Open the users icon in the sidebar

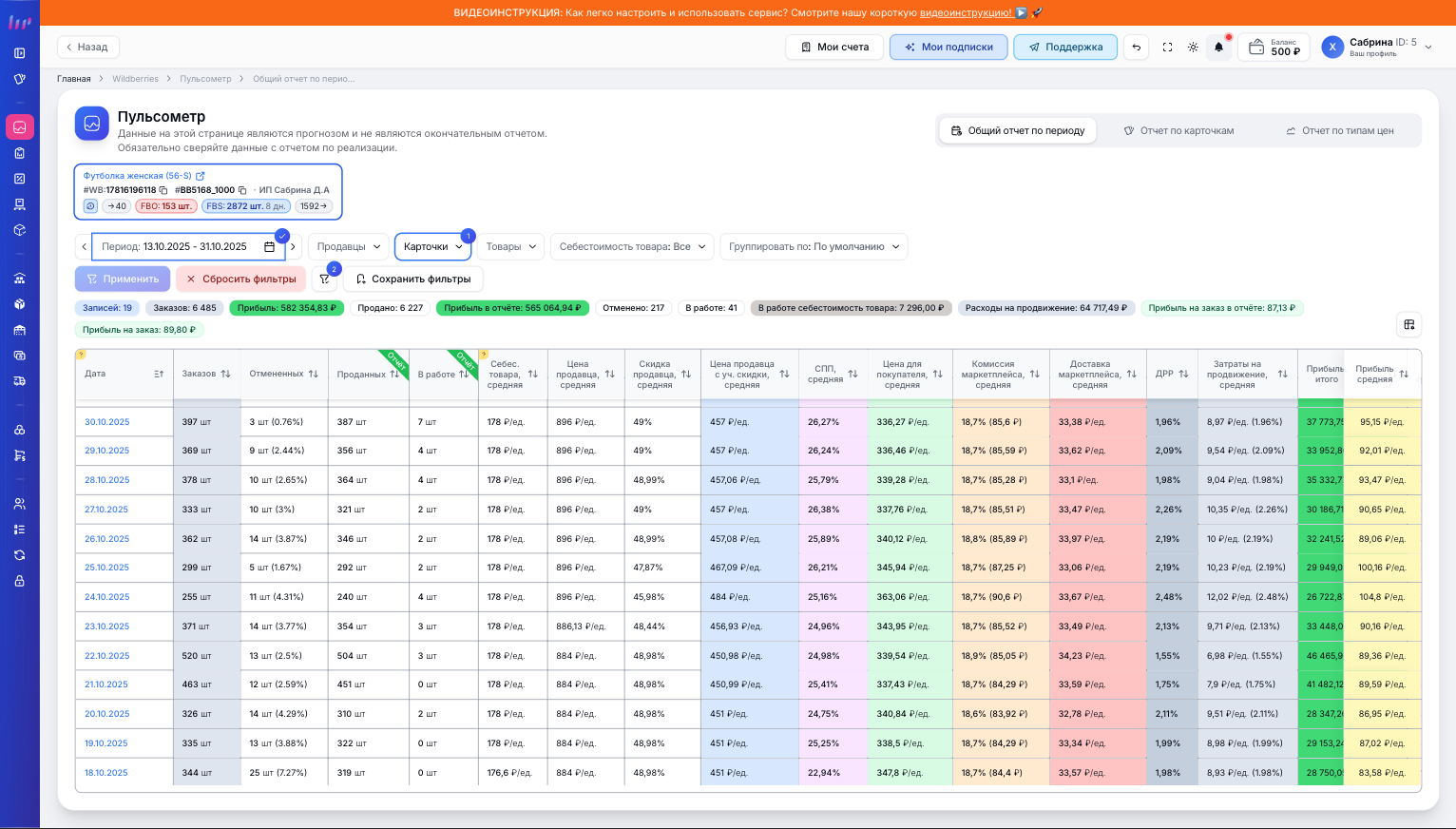coord(19,504)
